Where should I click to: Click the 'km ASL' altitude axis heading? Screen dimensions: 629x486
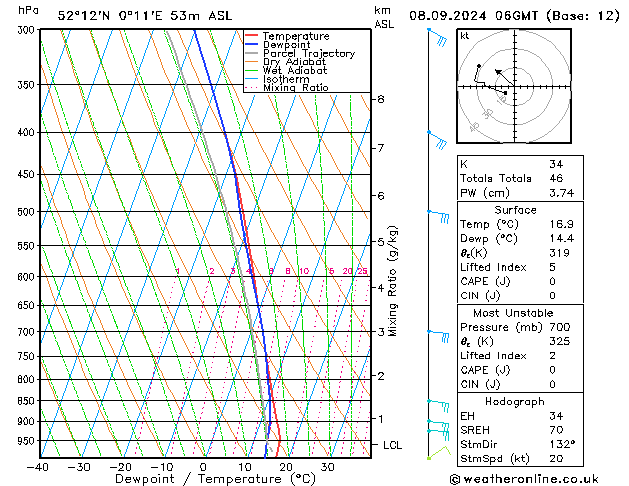tap(383, 17)
